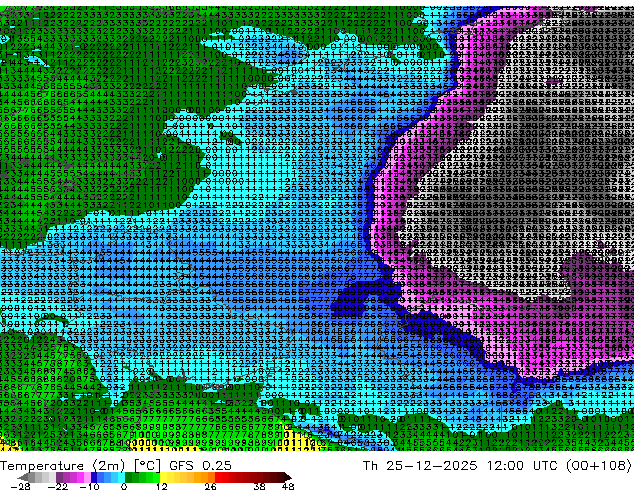Click the 'Temperature (2m) [°C] GFS 0.25' title
Viewport: 634px width, 490px height.
pyautogui.click(x=116, y=466)
